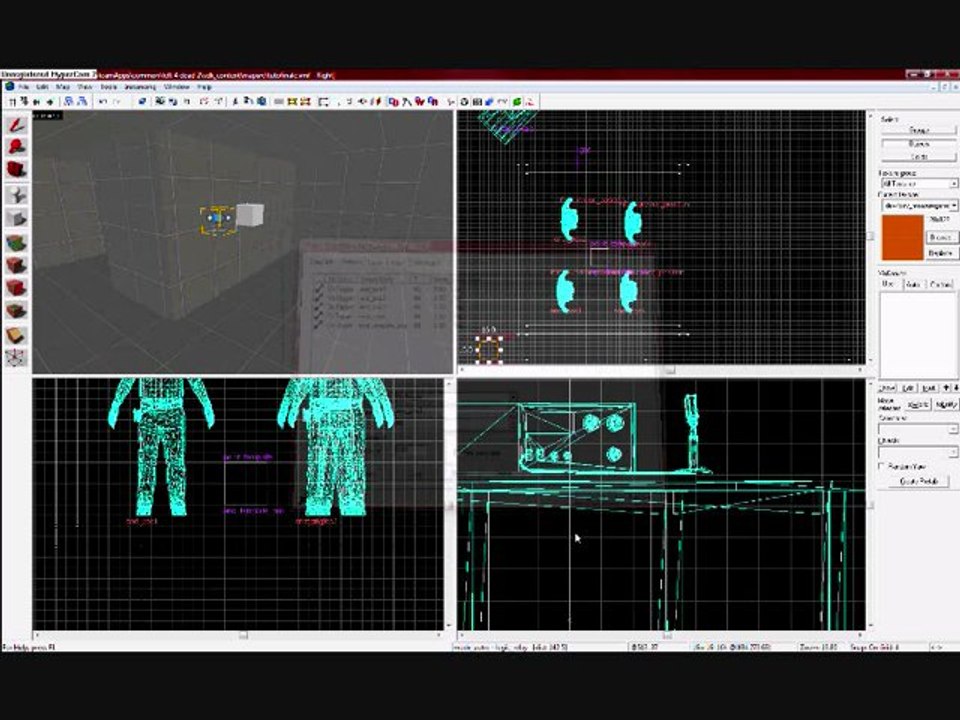Click the Hammer app icon in menu bar
The image size is (960, 720).
click(10, 87)
